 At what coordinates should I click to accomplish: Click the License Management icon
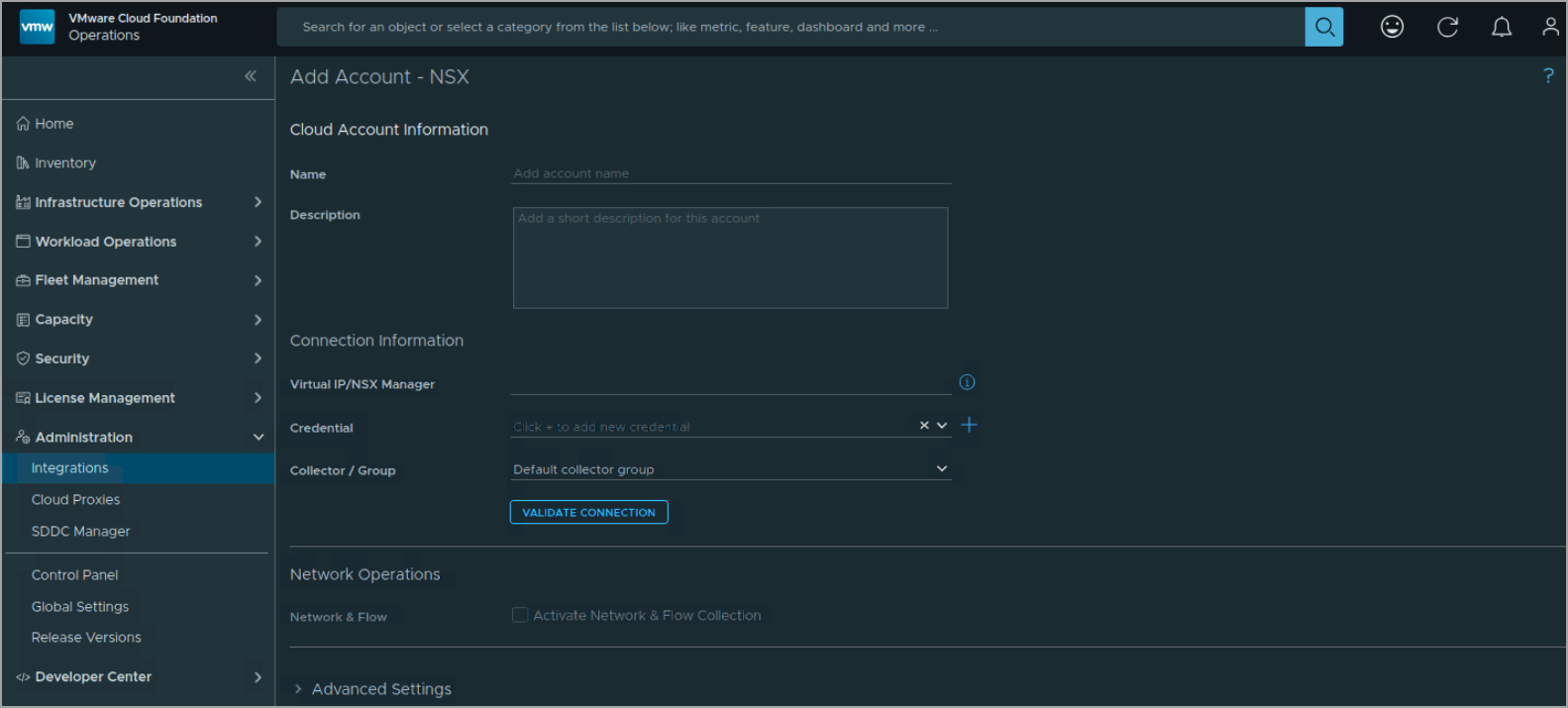[x=23, y=398]
